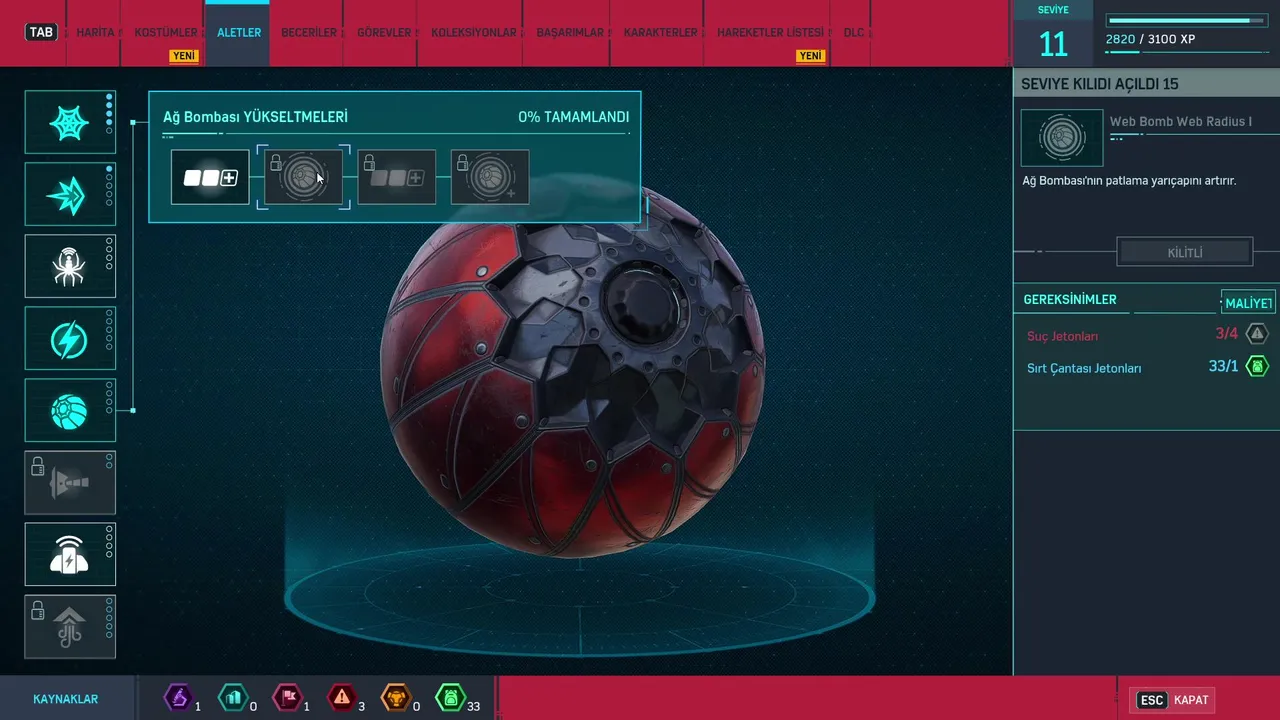The width and height of the screenshot is (1280, 720).
Task: Open the KARAKTERLER tab
Action: (660, 33)
